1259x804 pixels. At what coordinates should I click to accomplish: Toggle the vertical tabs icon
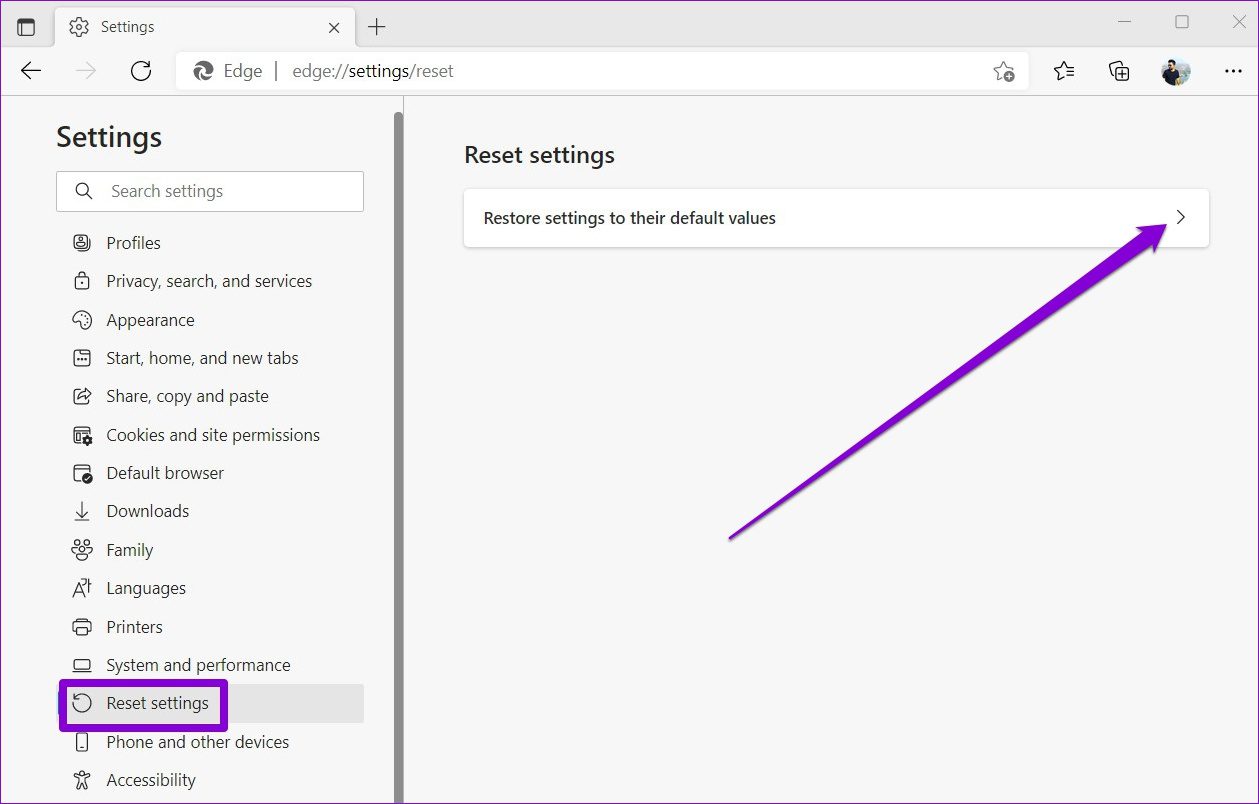pyautogui.click(x=26, y=27)
